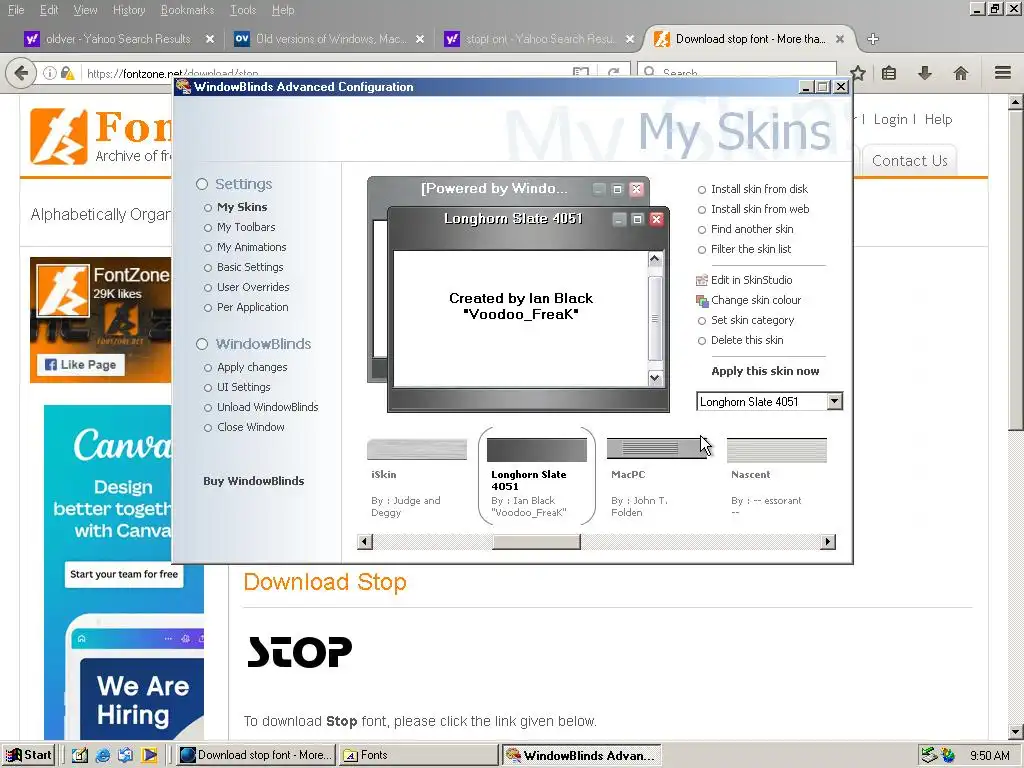Select Install skin from web
This screenshot has width=1024, height=768.
[x=760, y=209]
